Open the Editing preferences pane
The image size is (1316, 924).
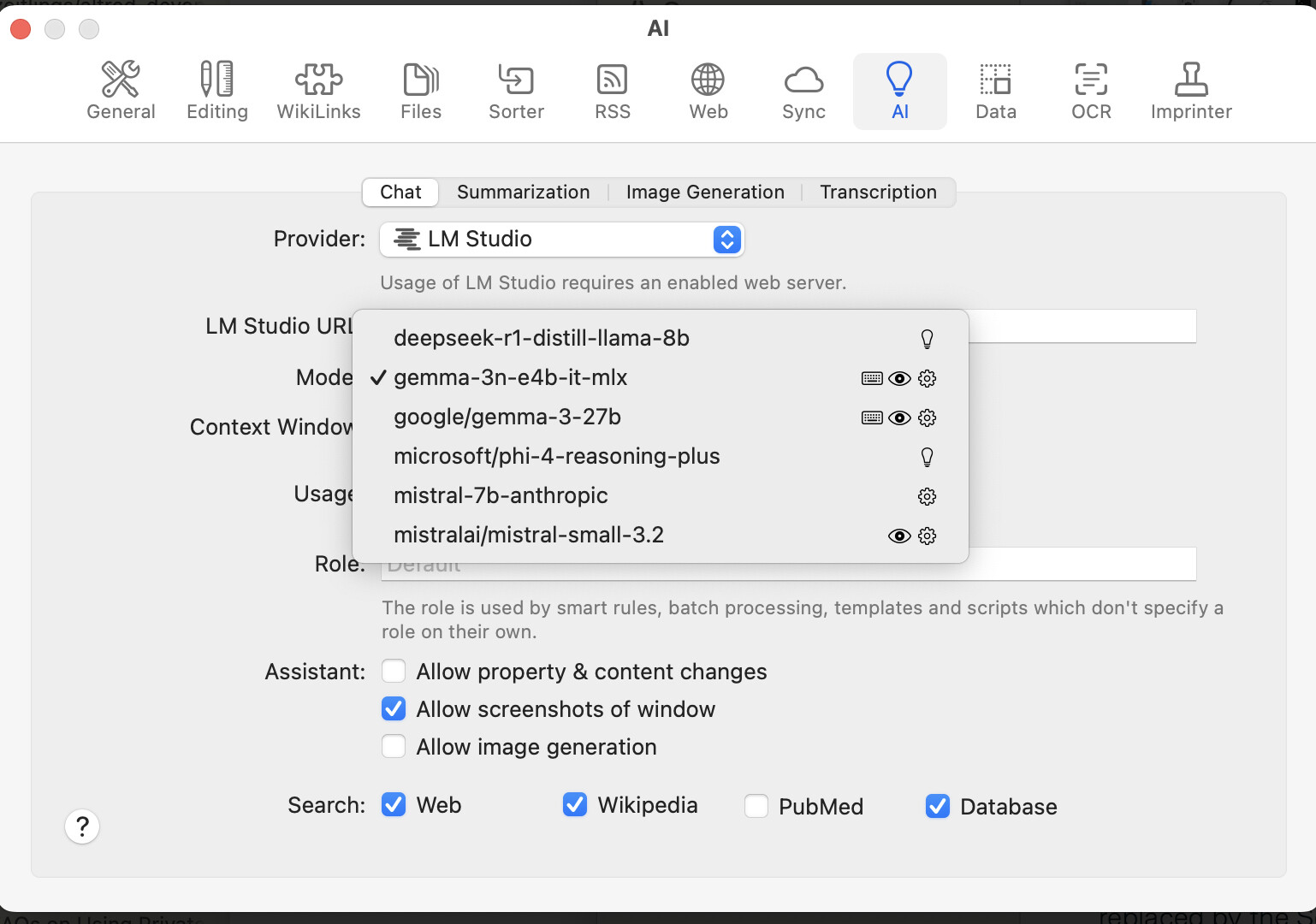coord(217,91)
